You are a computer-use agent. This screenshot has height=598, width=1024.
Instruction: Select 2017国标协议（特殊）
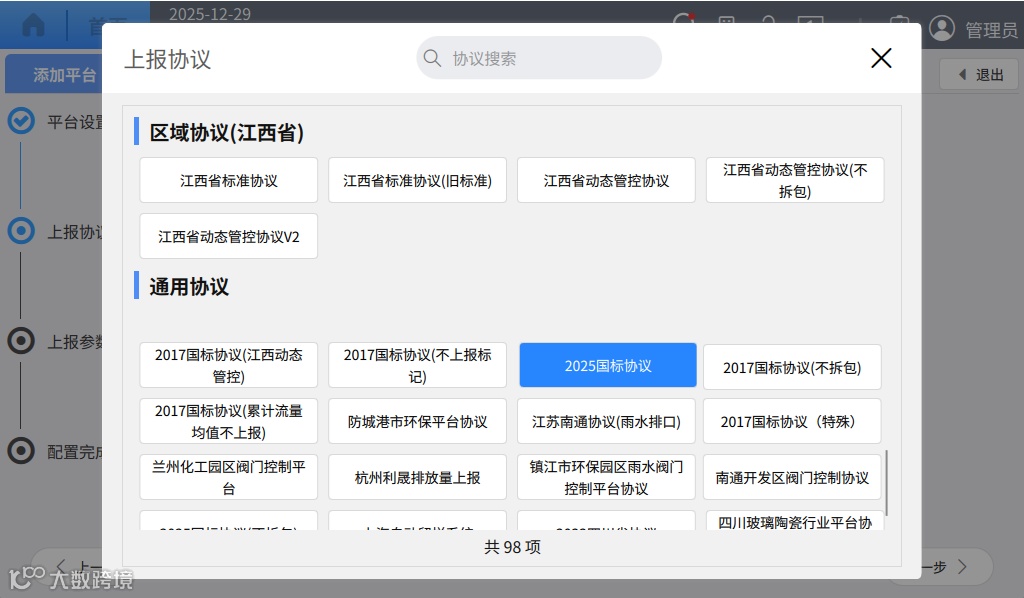[x=792, y=421]
